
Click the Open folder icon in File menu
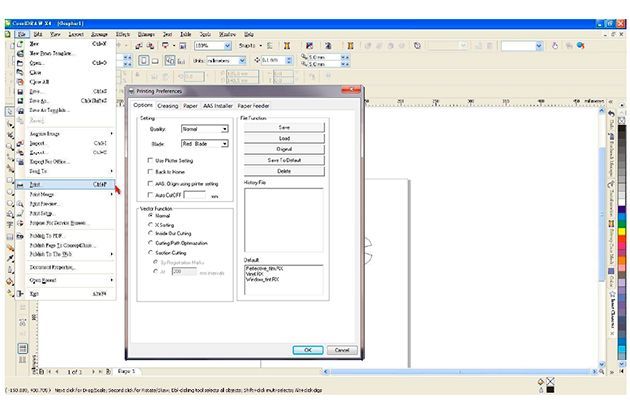pos(21,62)
